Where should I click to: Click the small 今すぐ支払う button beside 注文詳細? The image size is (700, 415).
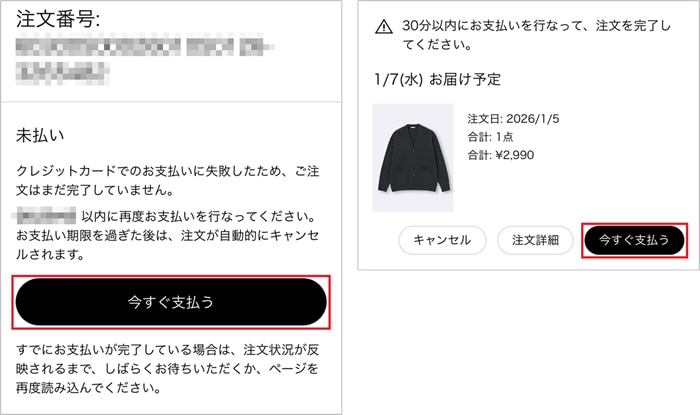634,240
